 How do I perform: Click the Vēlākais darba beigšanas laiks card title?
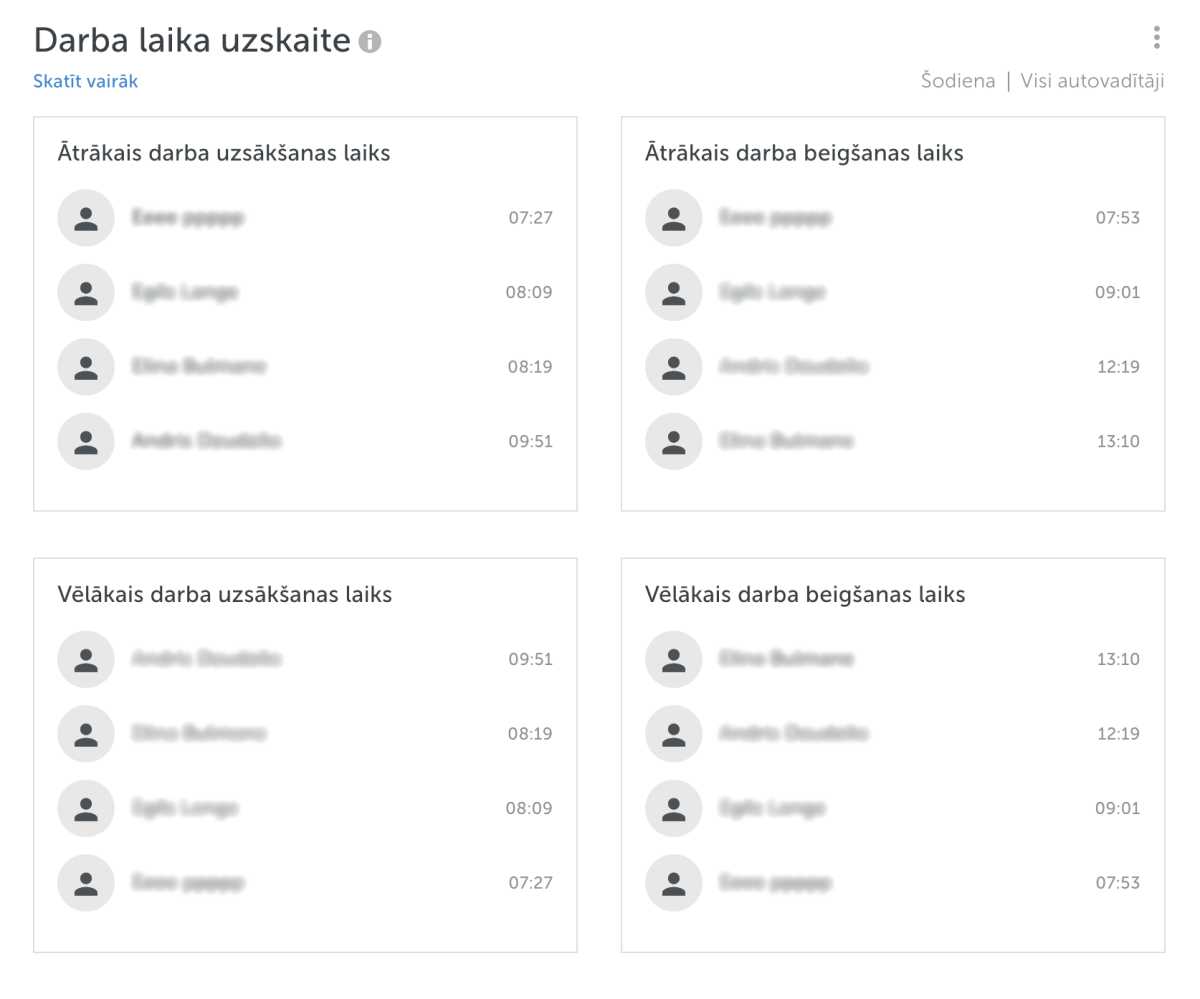pos(805,595)
